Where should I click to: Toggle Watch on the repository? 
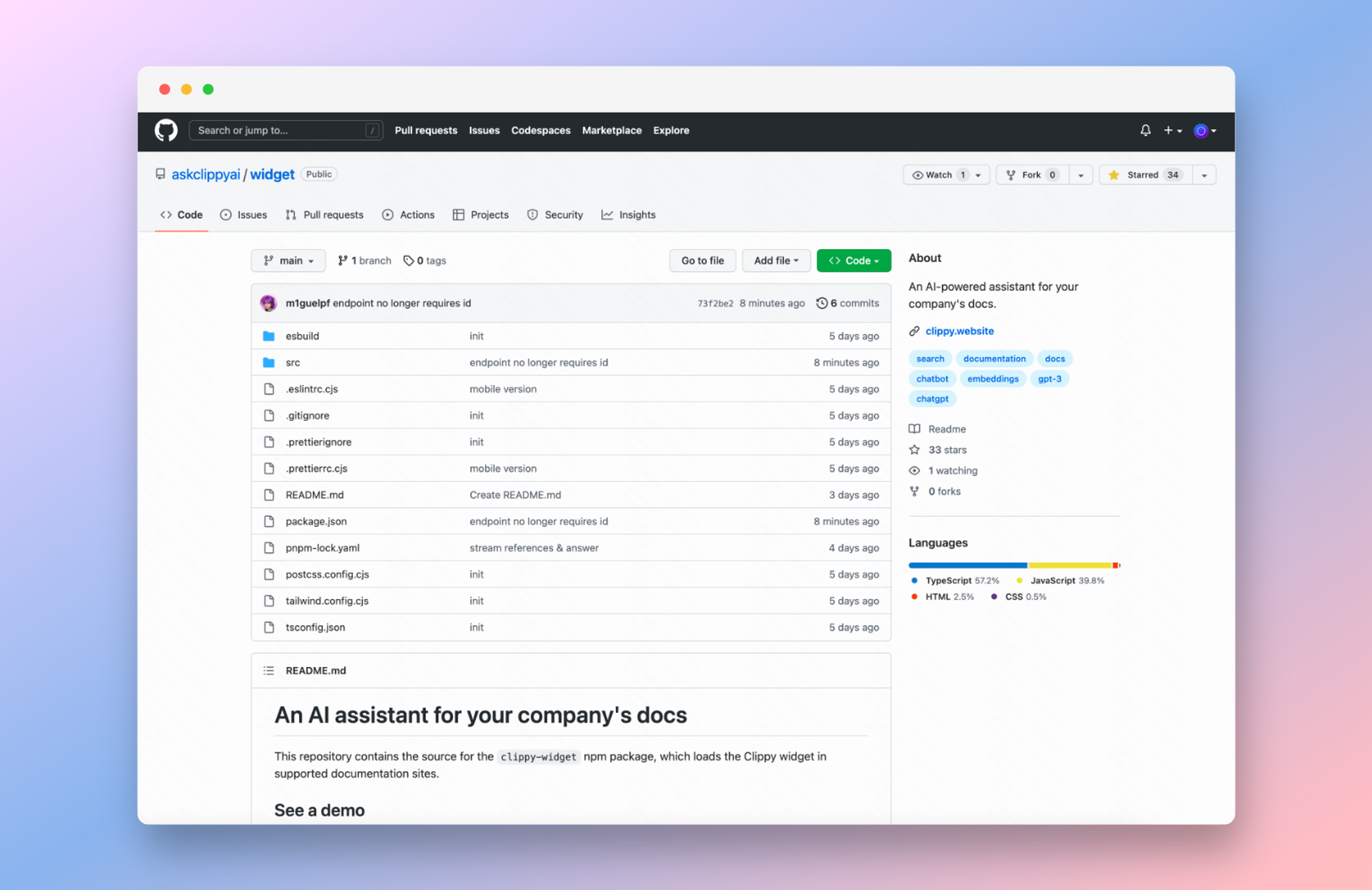946,175
